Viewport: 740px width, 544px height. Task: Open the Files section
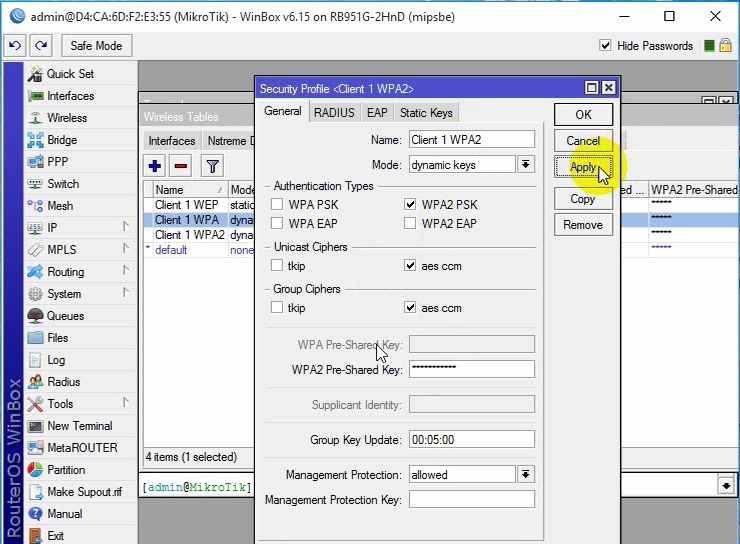tap(48, 338)
